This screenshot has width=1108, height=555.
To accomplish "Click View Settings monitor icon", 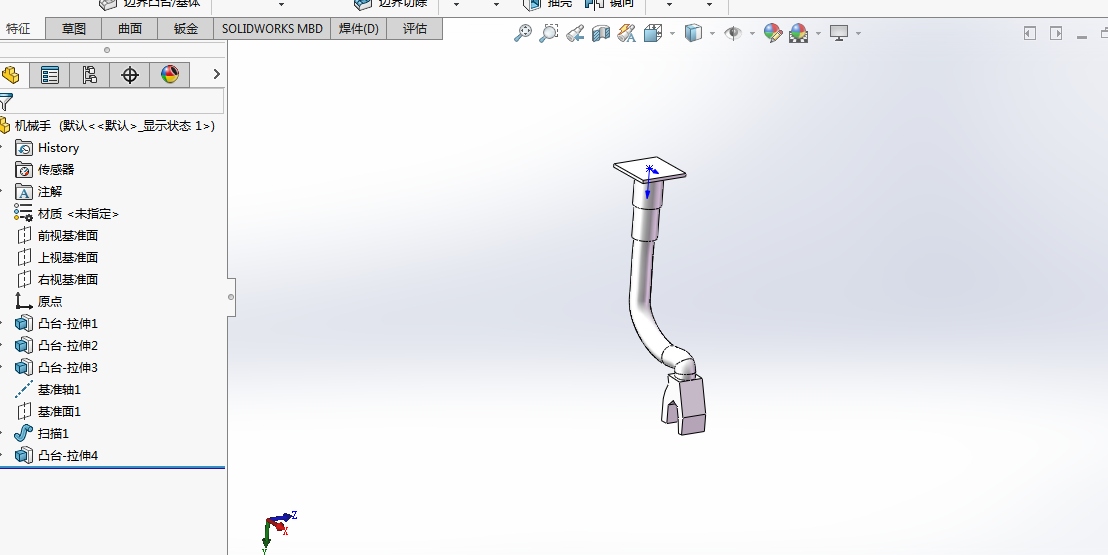I will (839, 33).
